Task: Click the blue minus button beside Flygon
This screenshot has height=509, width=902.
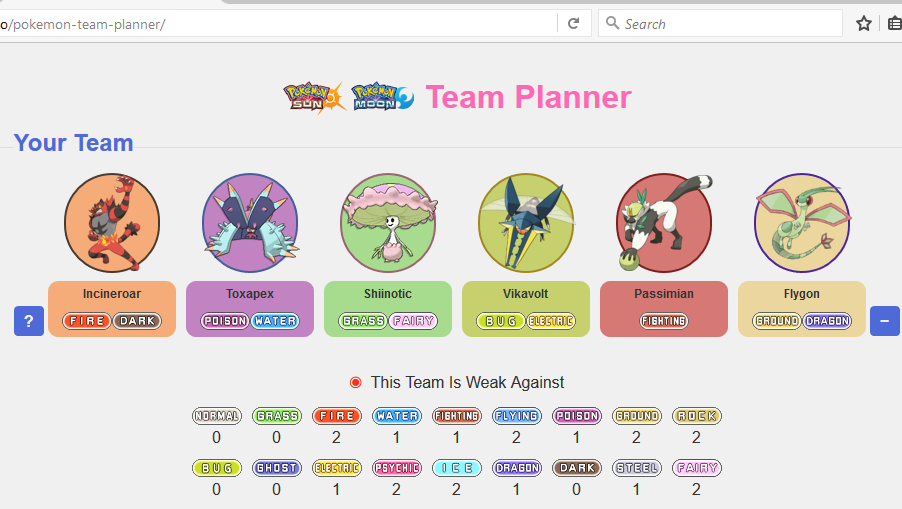Action: pyautogui.click(x=885, y=321)
